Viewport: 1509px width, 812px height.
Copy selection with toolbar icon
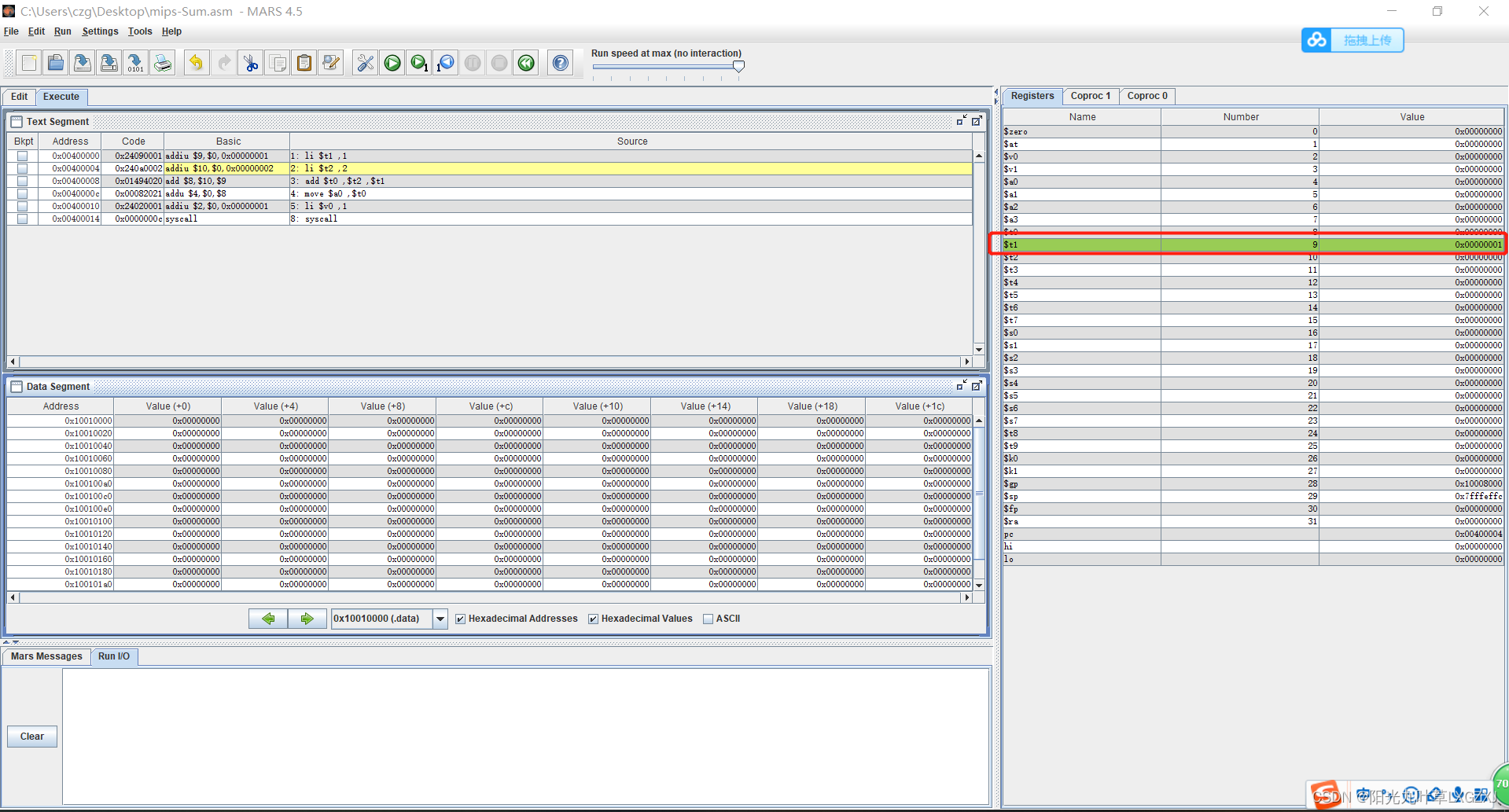pyautogui.click(x=278, y=63)
